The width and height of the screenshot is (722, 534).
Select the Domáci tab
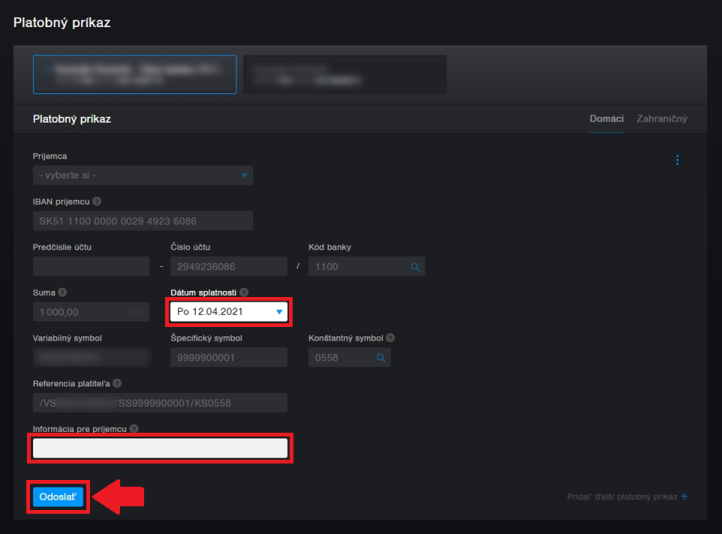pyautogui.click(x=606, y=119)
